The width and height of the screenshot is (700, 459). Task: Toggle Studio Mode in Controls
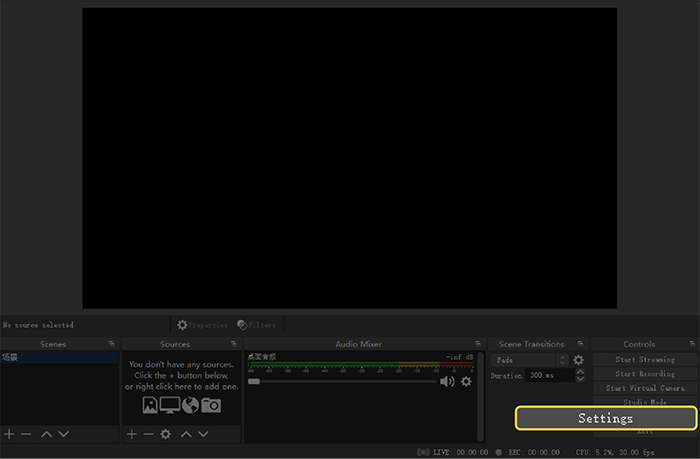[x=645, y=402]
